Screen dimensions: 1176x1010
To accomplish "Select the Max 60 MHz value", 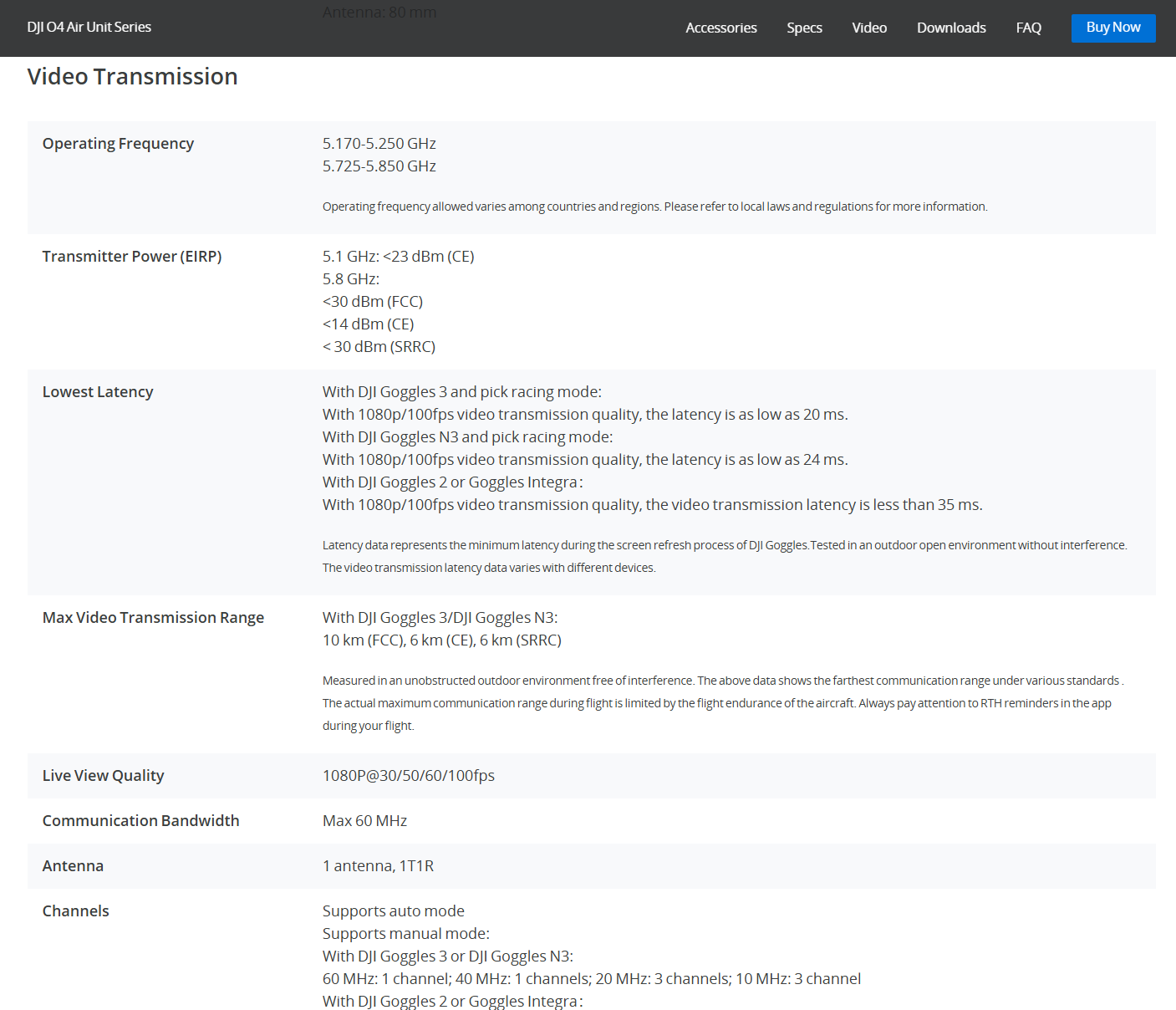I will [364, 821].
